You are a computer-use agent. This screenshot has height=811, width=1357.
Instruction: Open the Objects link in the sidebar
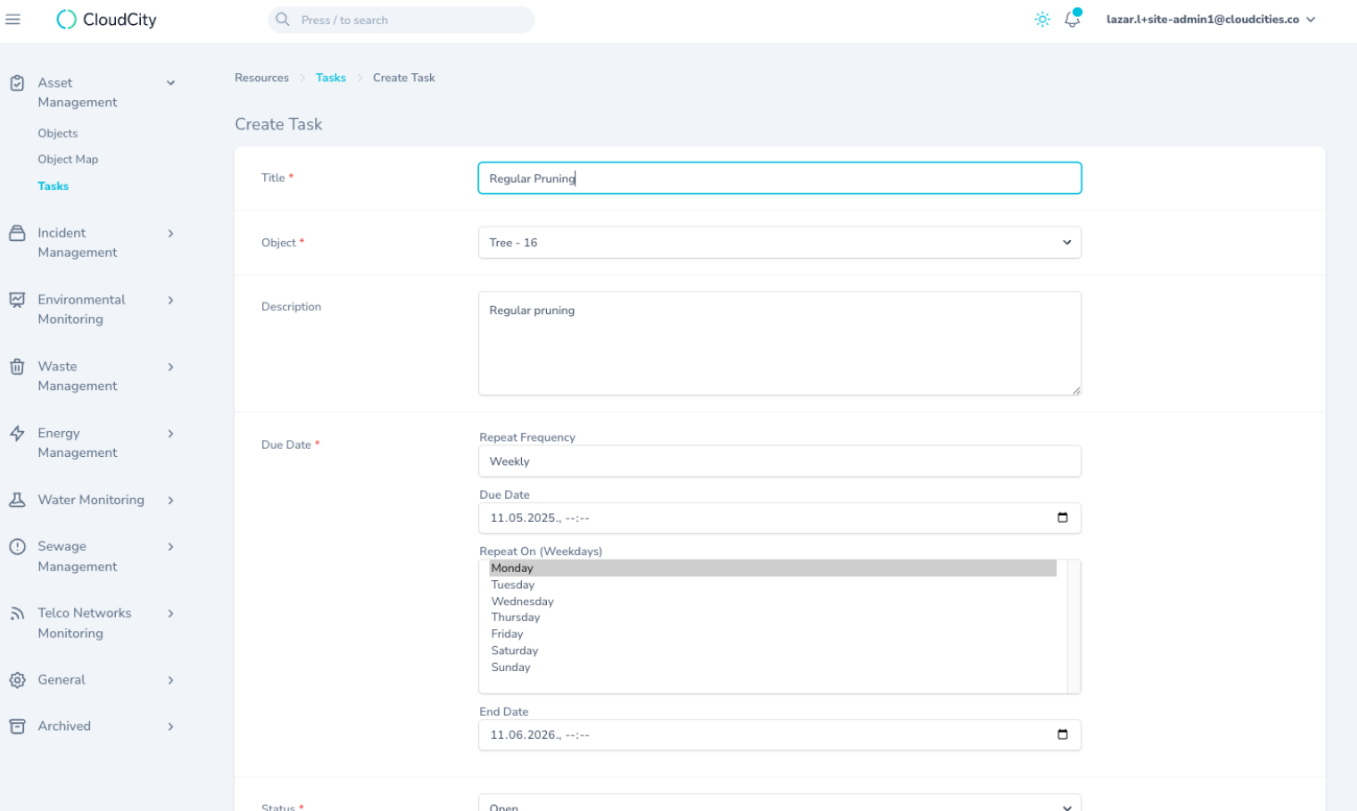click(x=57, y=133)
